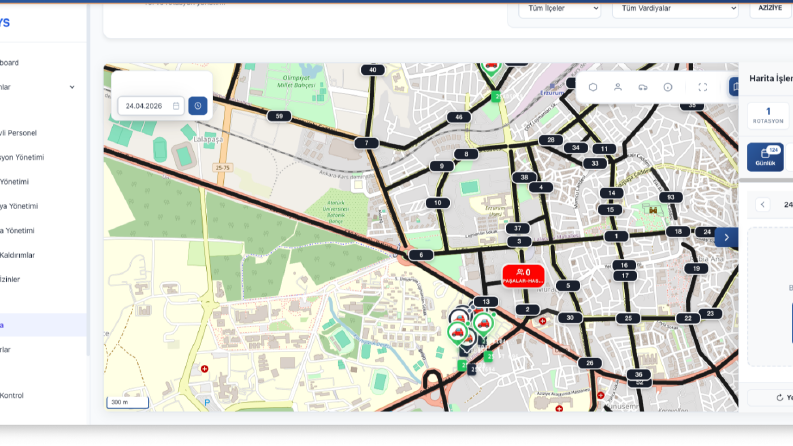Image resolution: width=793 pixels, height=446 pixels.
Task: Select route marker 30 on the map
Action: [570, 318]
